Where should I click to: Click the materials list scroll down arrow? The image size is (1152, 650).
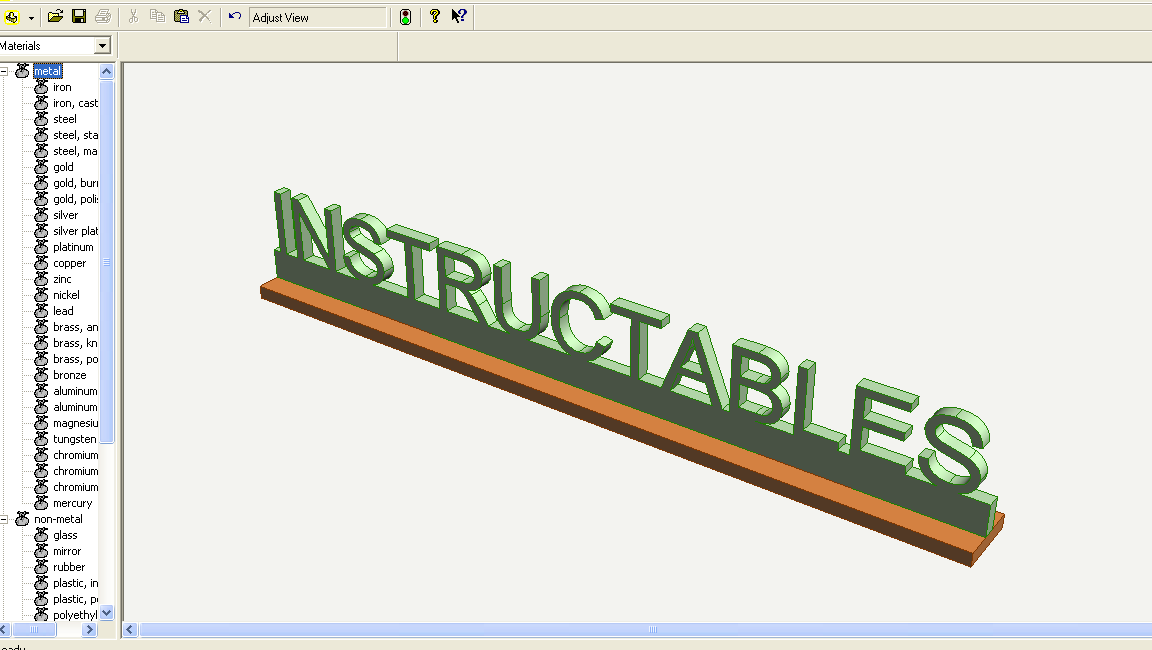click(x=107, y=613)
